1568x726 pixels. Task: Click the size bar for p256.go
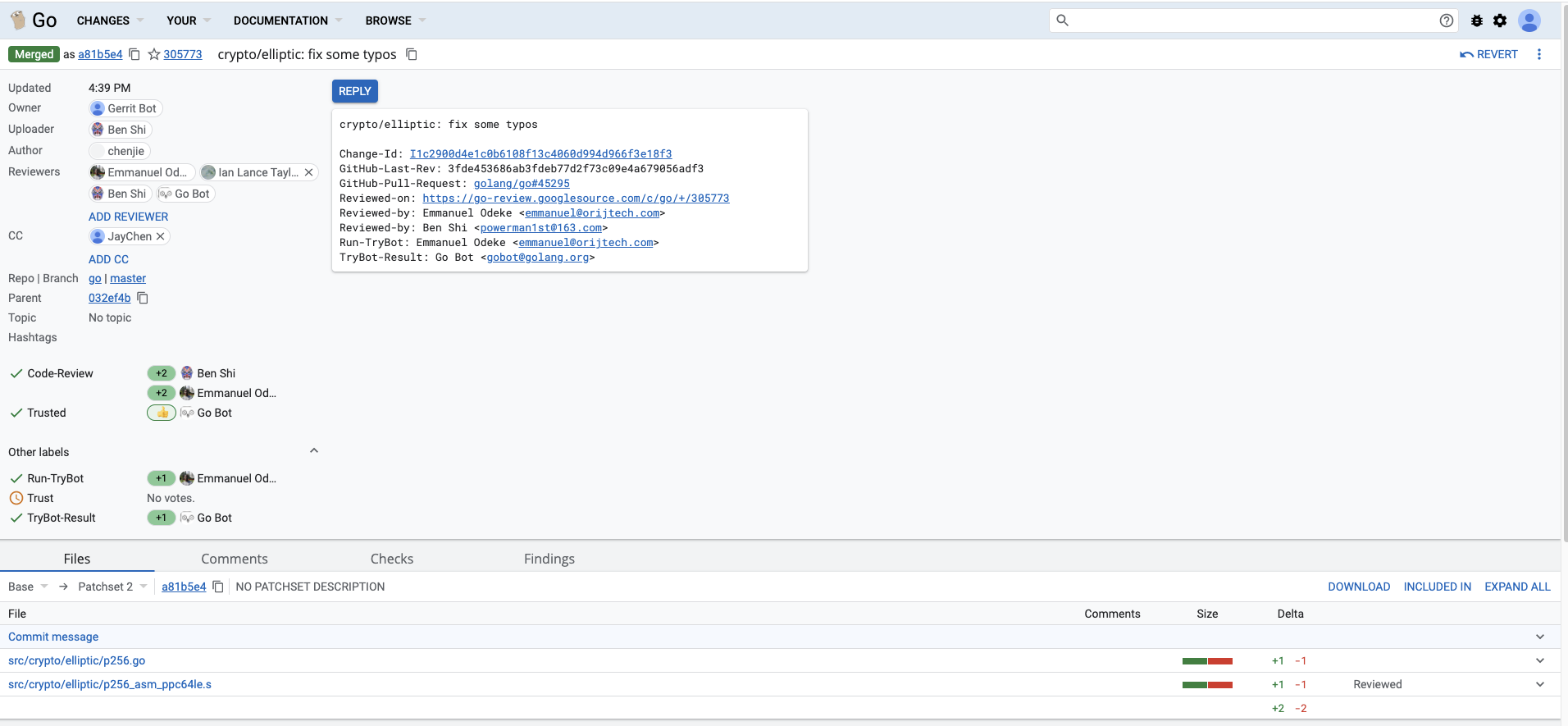pyautogui.click(x=1207, y=661)
